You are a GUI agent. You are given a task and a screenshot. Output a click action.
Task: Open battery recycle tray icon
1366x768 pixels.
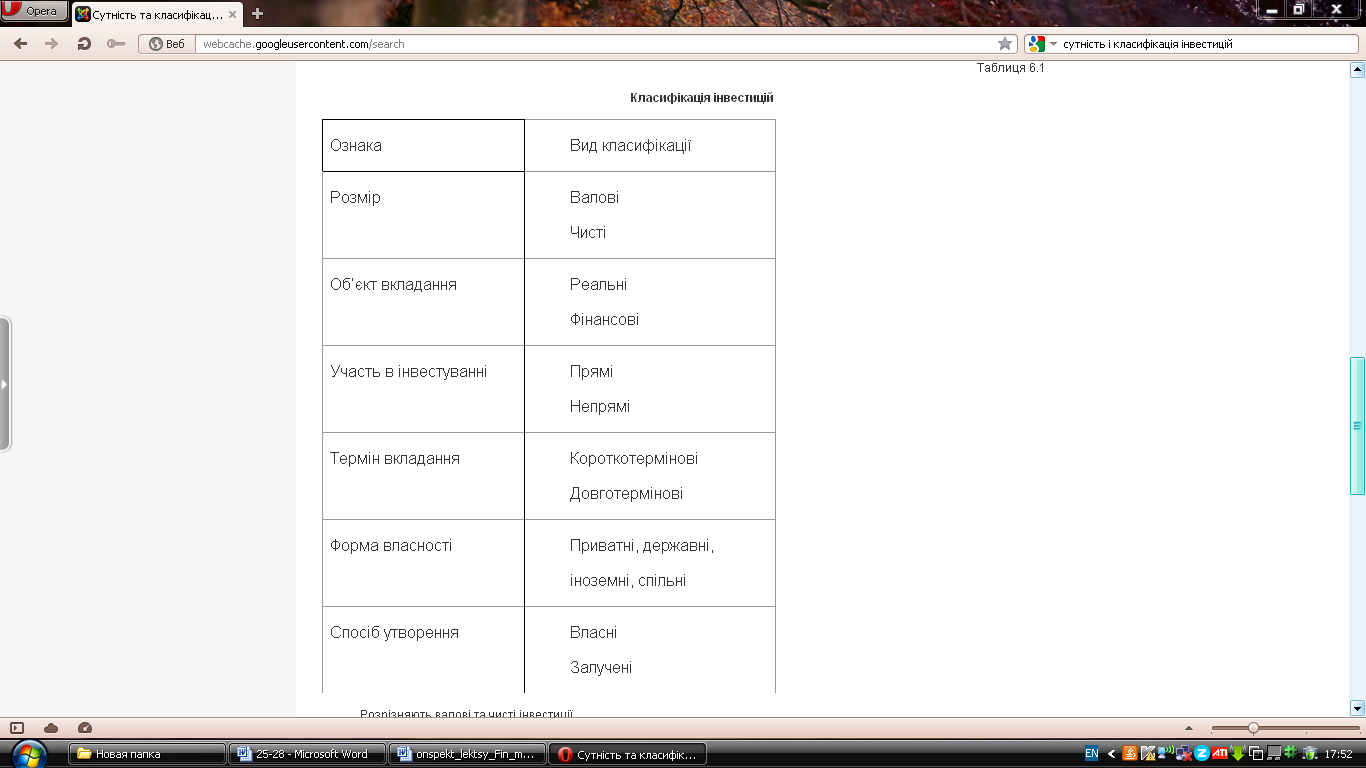pyautogui.click(x=1309, y=754)
